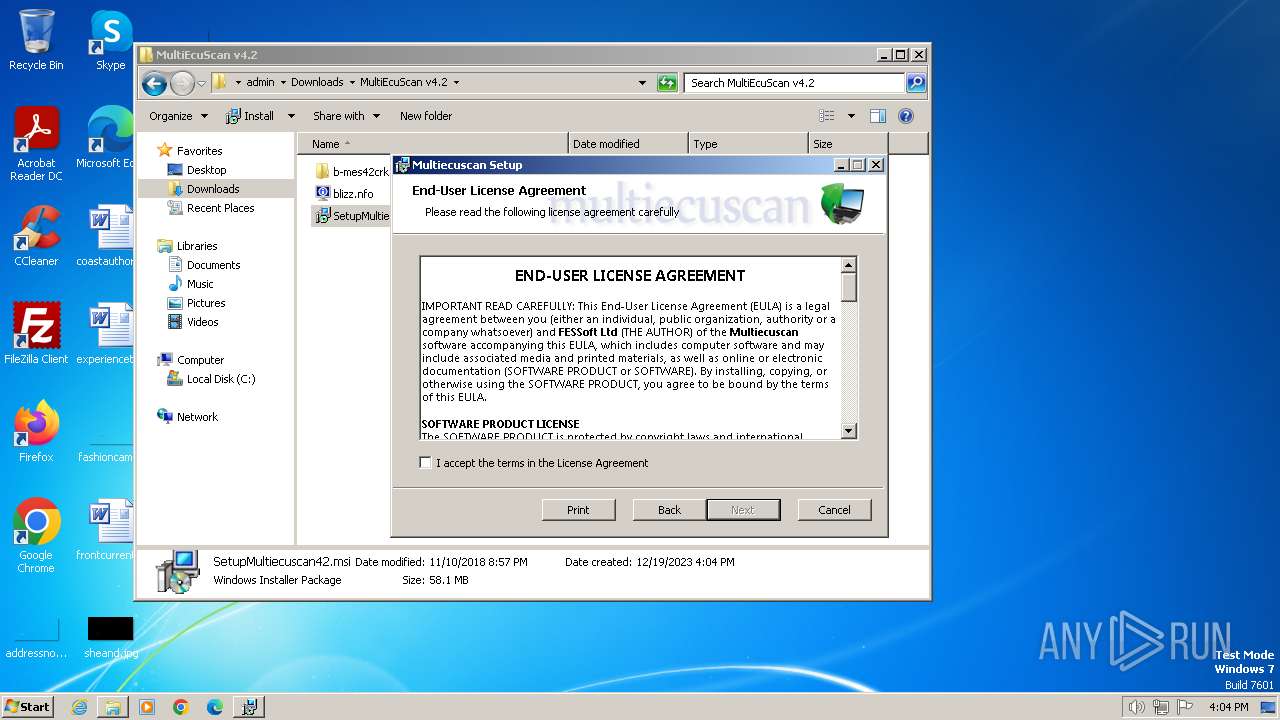1280x720 pixels.
Task: Open Documents library in navigation pane
Action: pyautogui.click(x=213, y=265)
